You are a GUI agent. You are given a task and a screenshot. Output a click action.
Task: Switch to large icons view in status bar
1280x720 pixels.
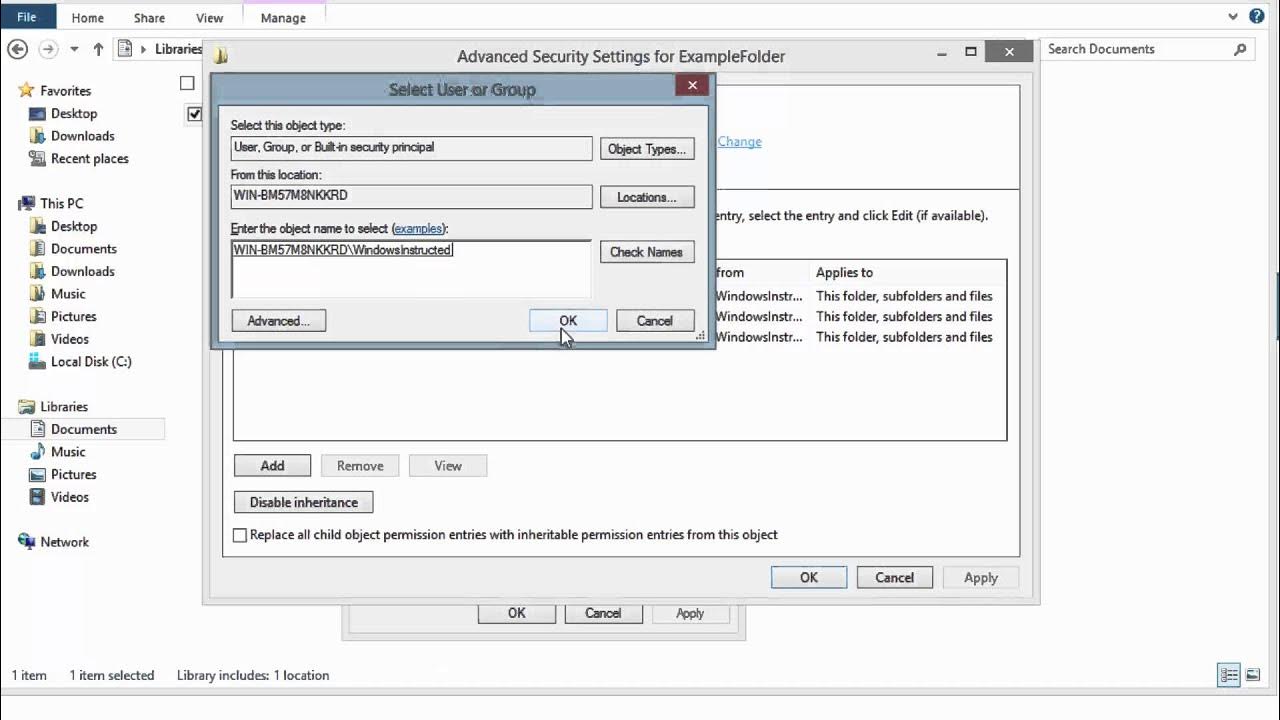[1253, 675]
